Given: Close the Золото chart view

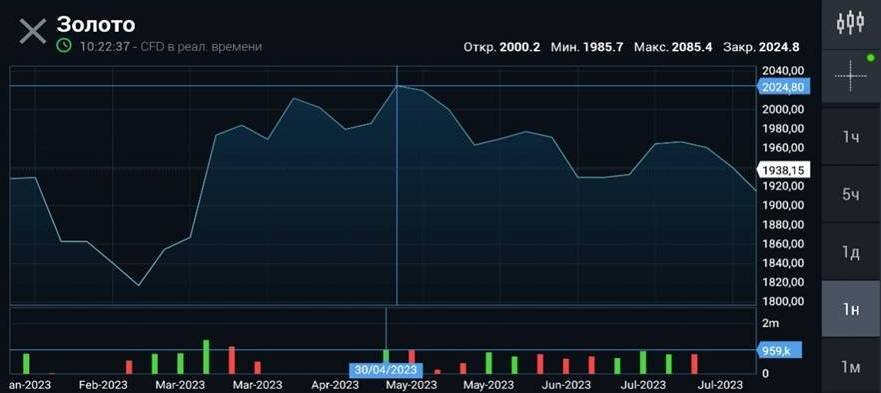Looking at the screenshot, I should tap(33, 31).
